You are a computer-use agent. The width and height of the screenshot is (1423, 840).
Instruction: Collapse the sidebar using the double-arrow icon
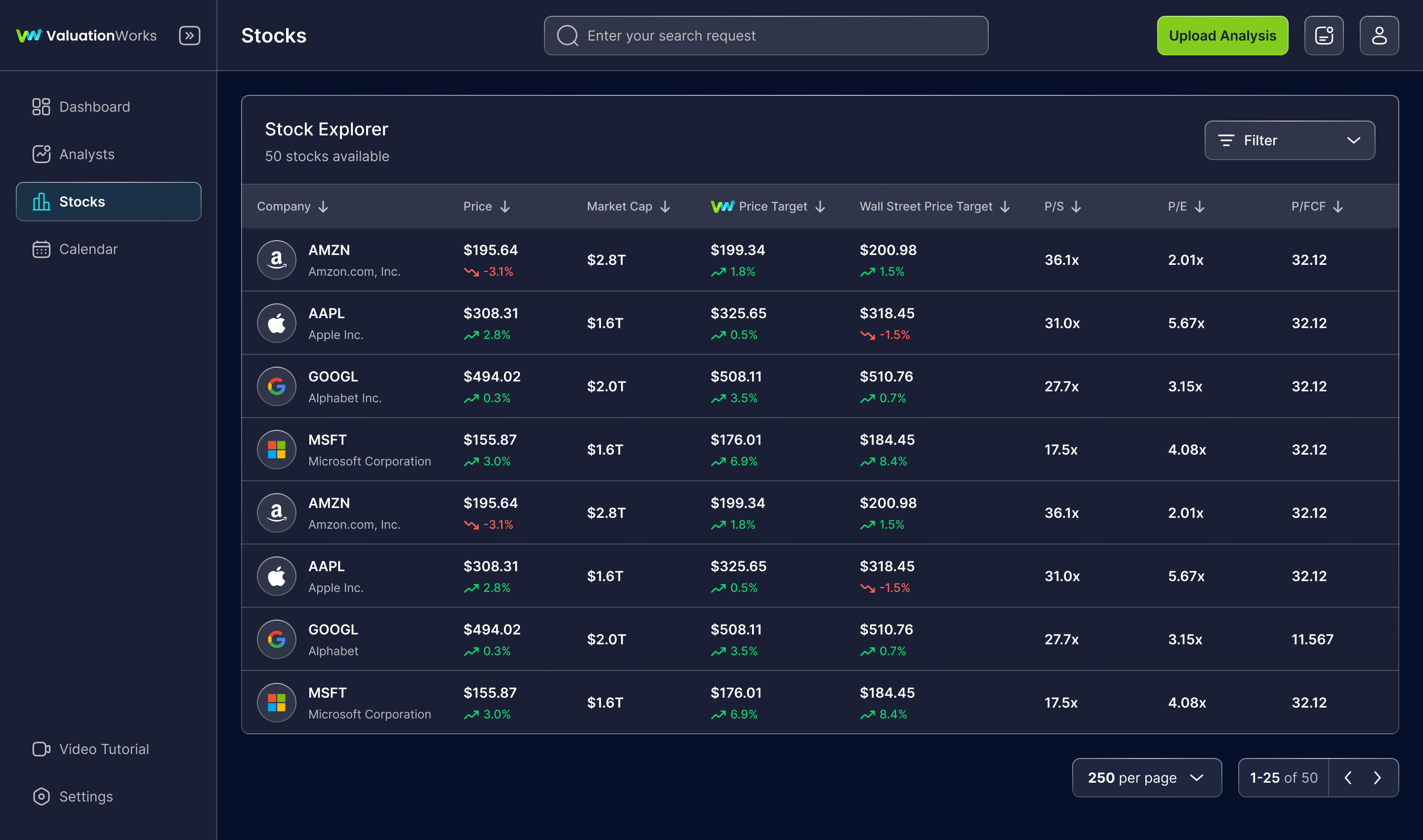click(190, 35)
